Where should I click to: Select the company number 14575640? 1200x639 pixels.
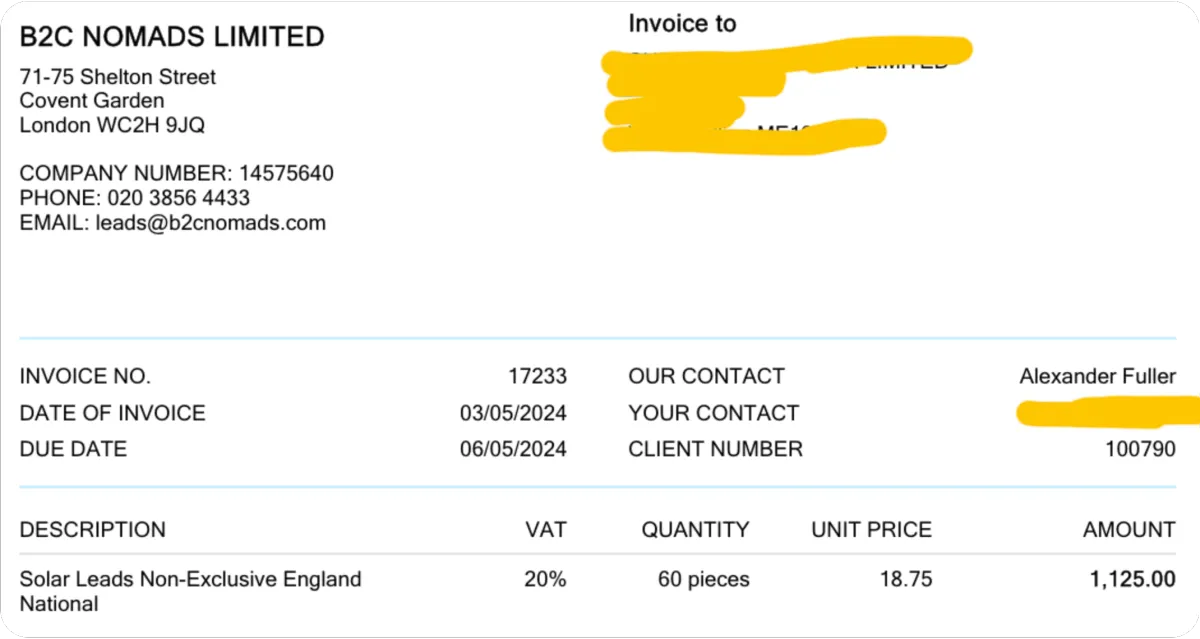[286, 174]
